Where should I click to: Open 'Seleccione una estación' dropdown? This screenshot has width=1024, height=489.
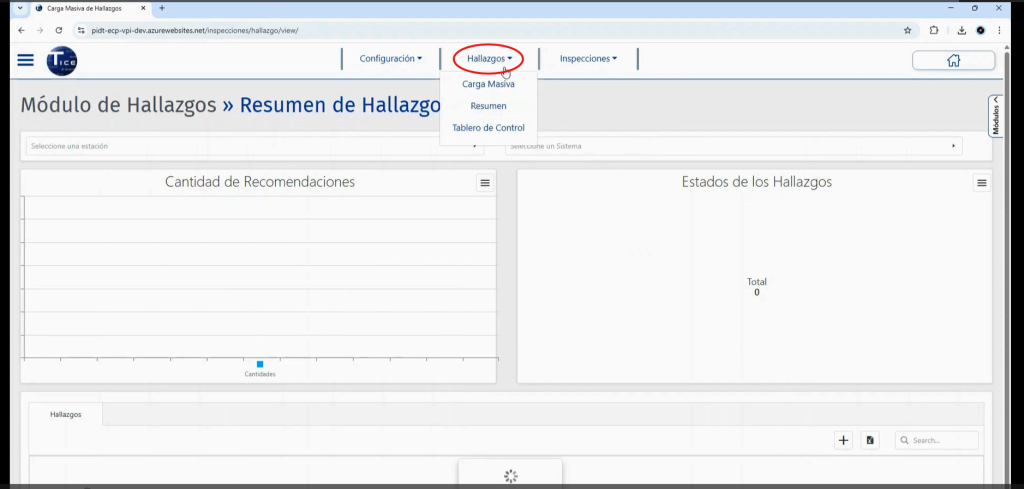pos(253,146)
